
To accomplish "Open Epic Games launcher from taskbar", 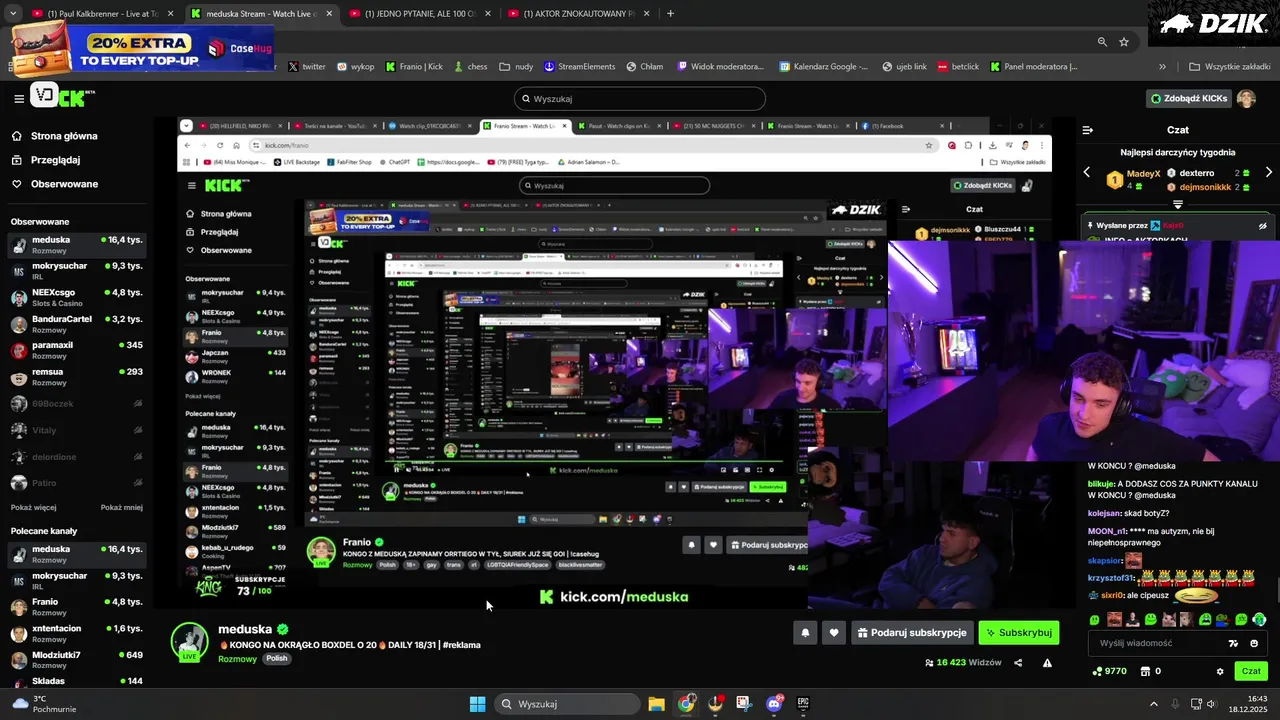I will click(x=803, y=704).
